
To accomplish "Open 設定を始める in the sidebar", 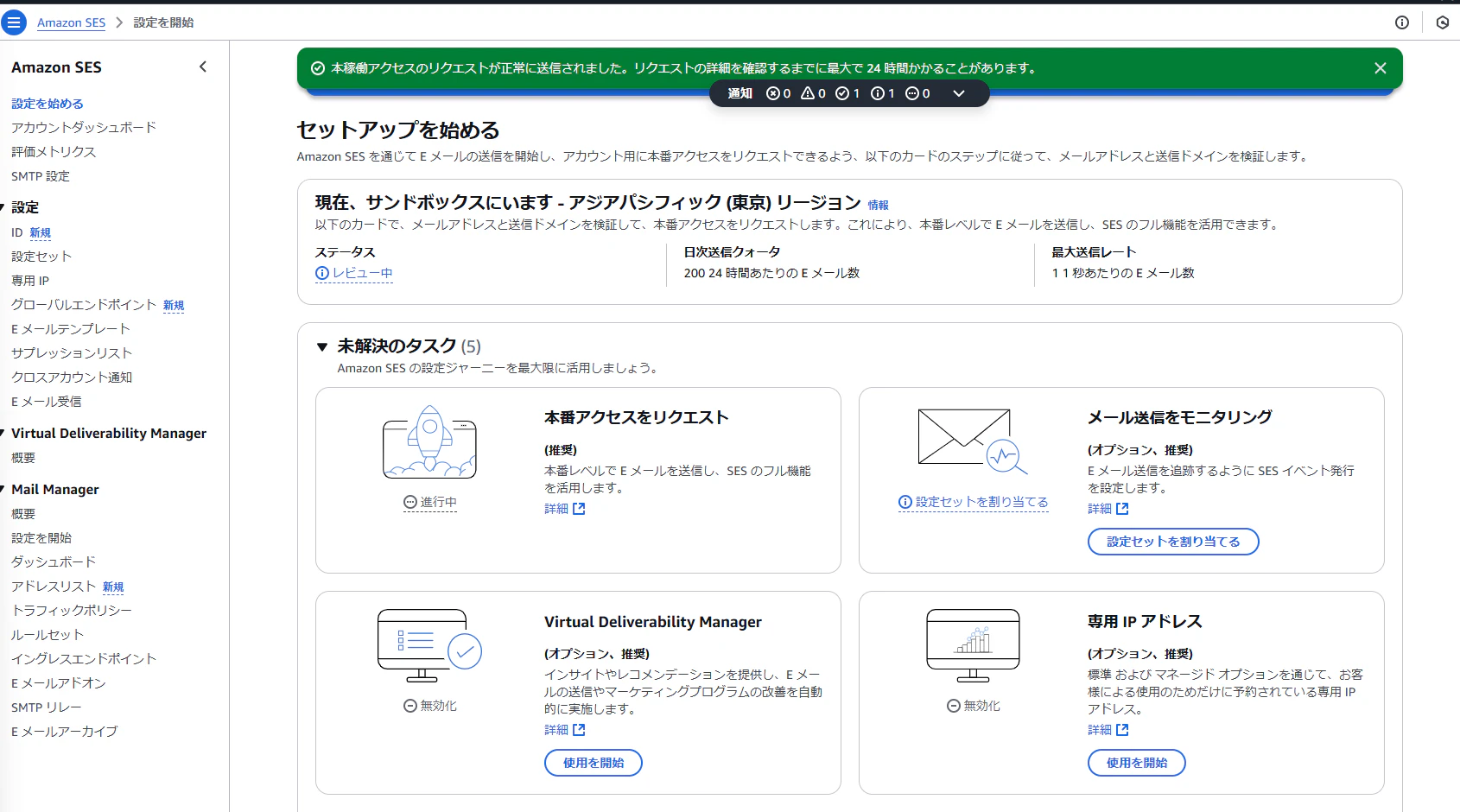I will click(48, 104).
